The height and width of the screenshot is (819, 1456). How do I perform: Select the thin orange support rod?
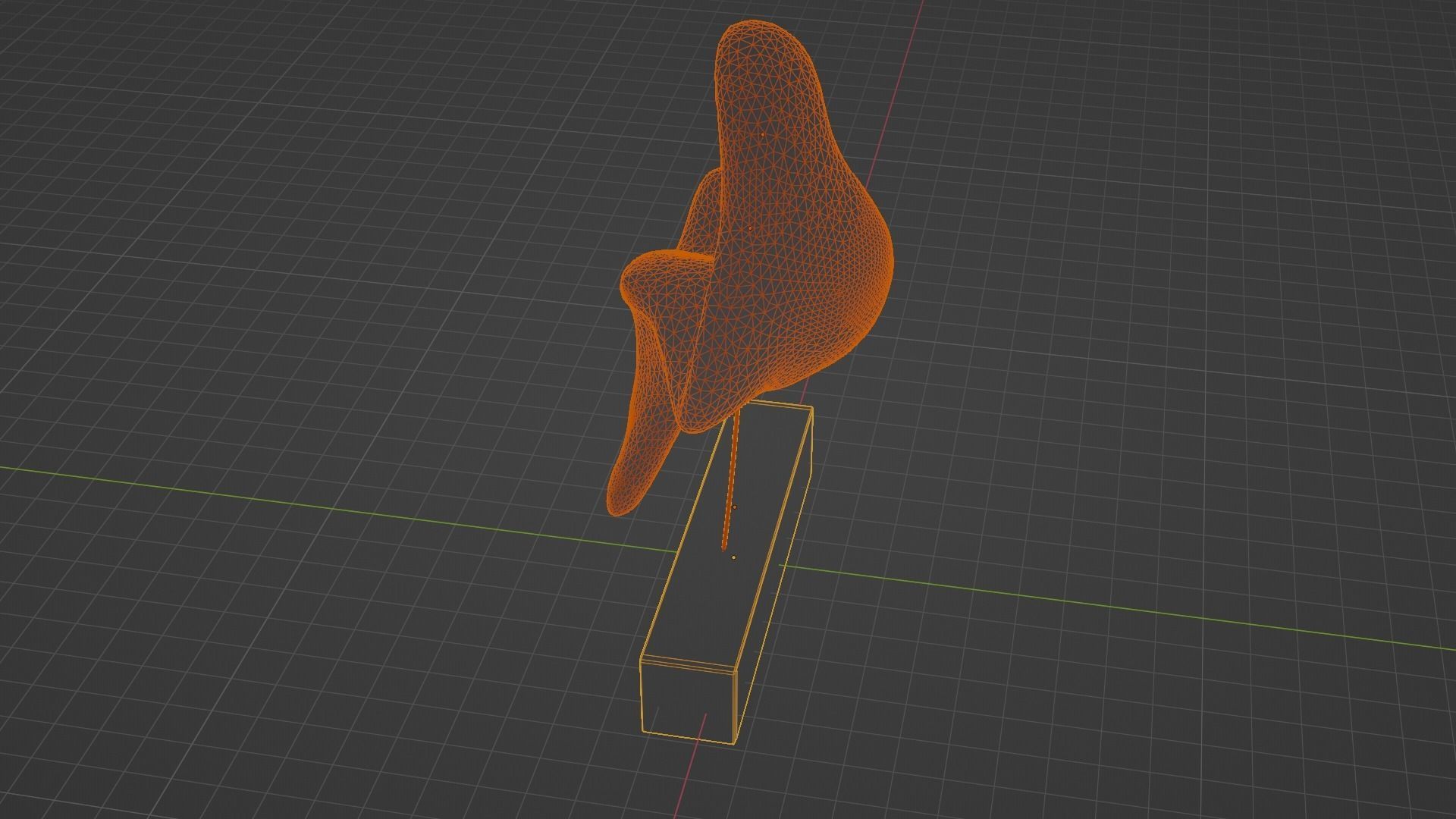click(x=731, y=482)
